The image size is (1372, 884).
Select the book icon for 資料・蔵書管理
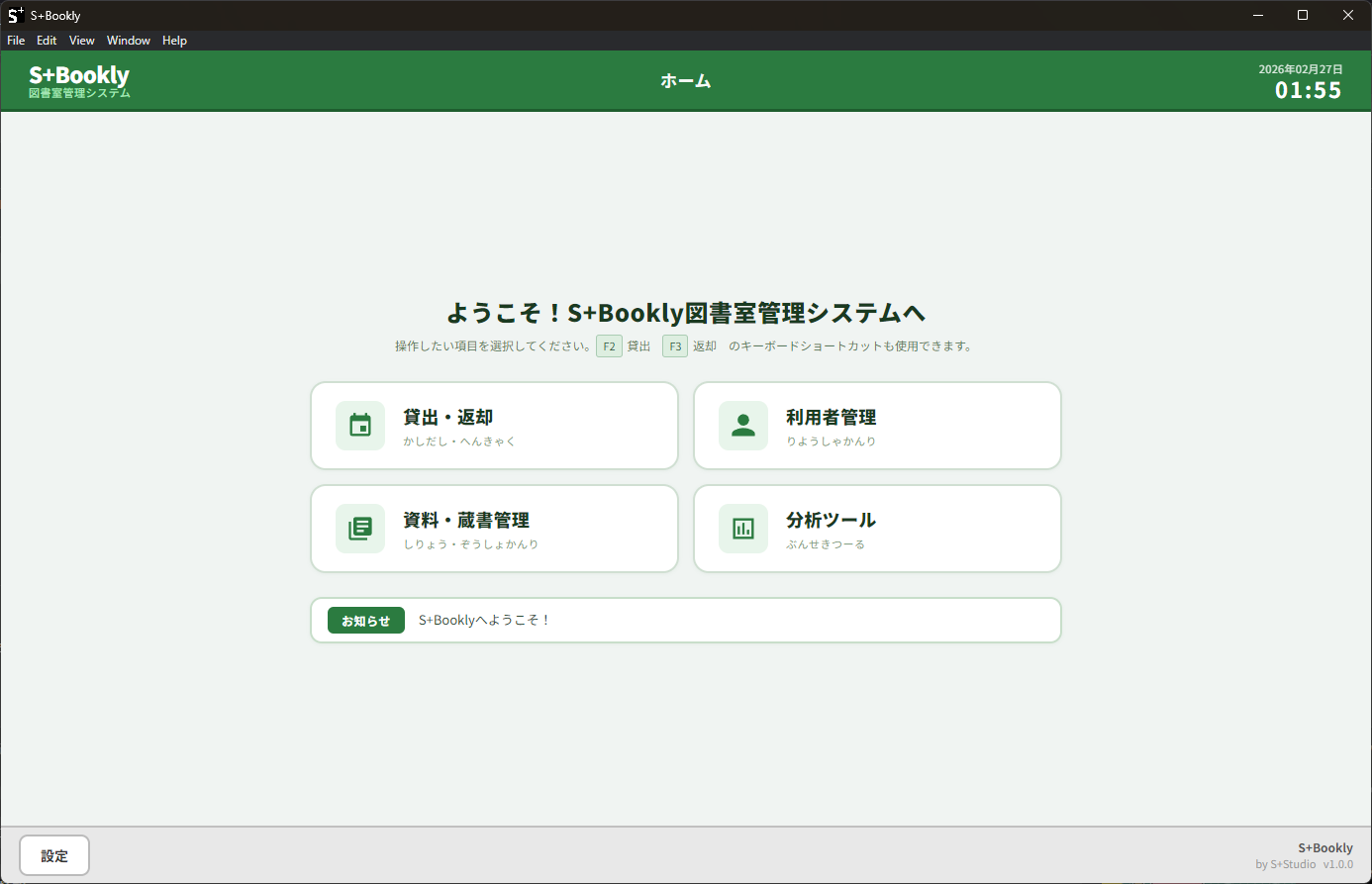tap(360, 529)
